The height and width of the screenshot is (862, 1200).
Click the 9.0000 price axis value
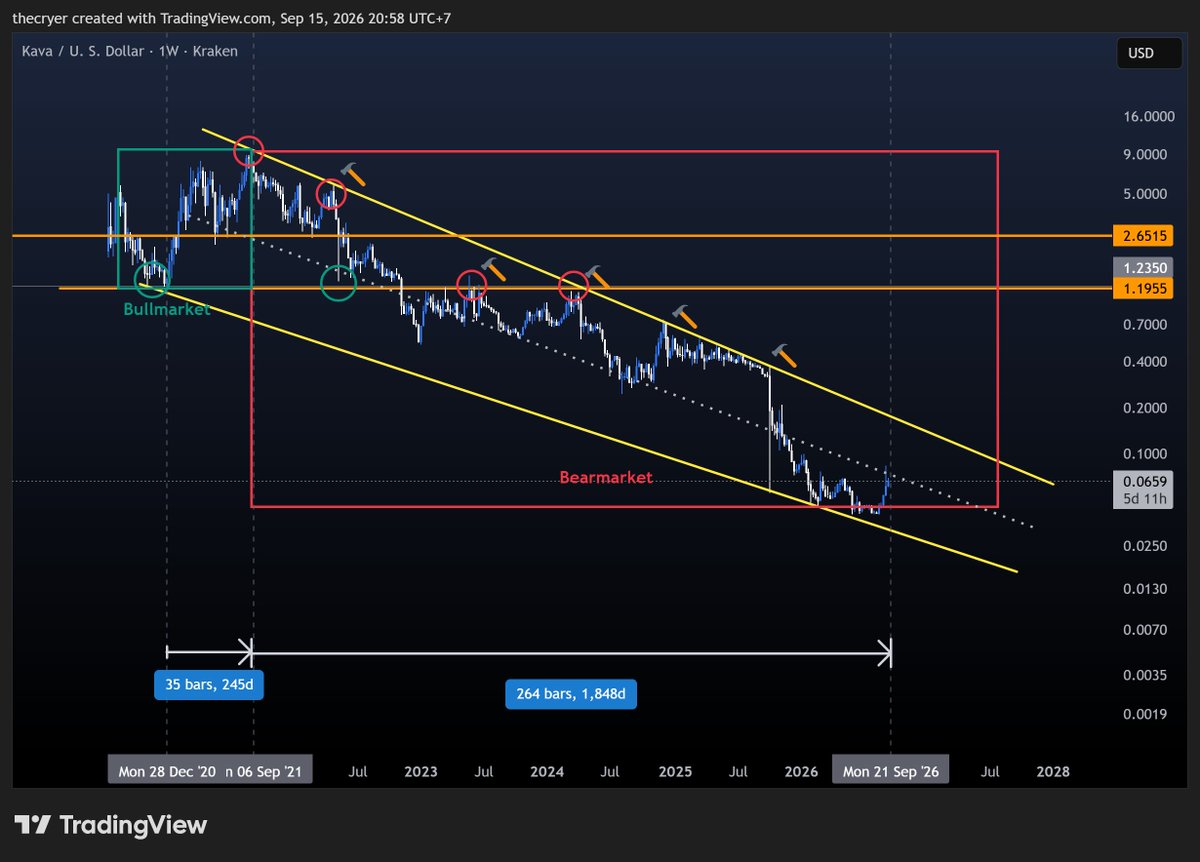(1146, 155)
